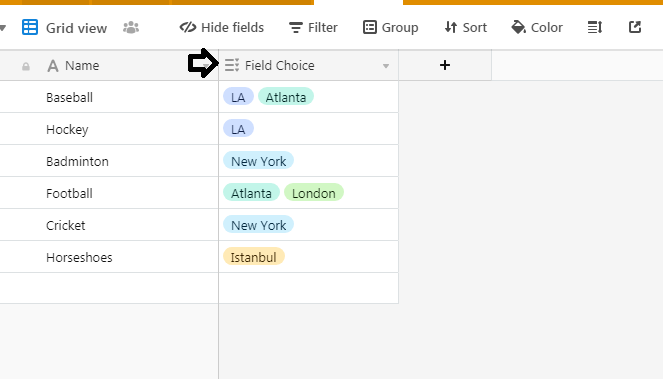Image resolution: width=663 pixels, height=379 pixels.
Task: Open the Group menu
Action: [391, 27]
